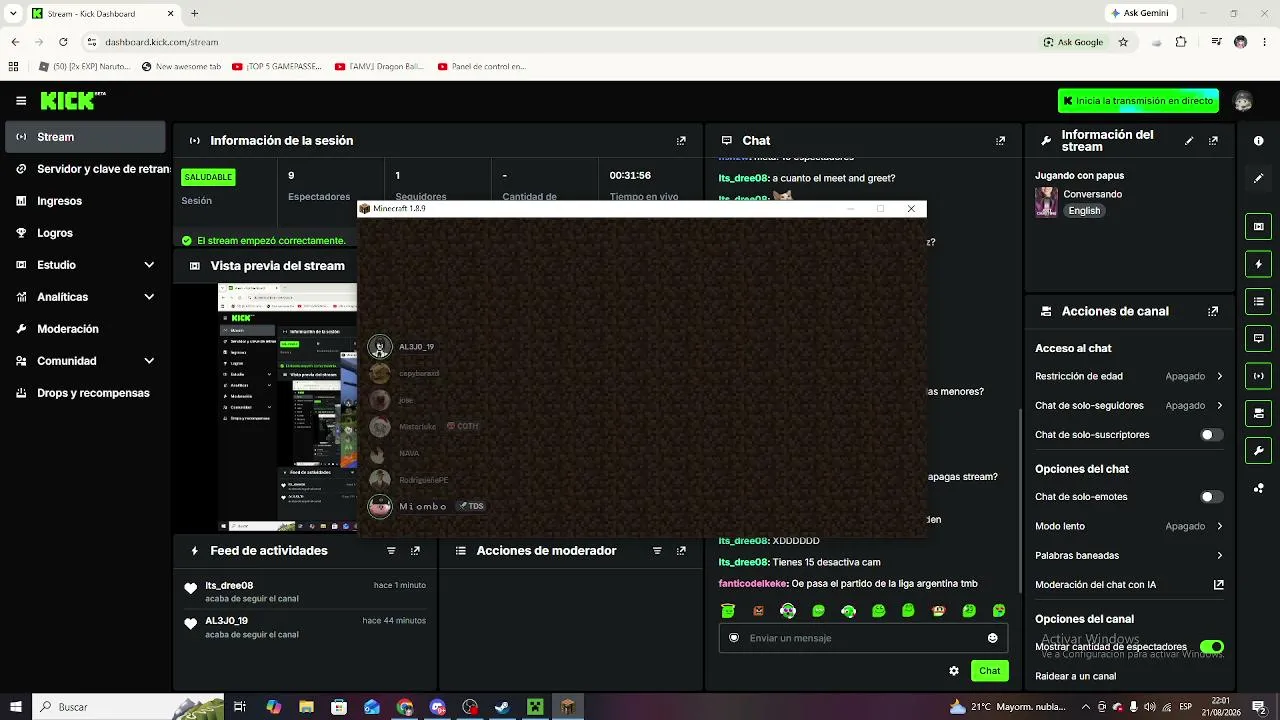Open the hamburger menu beside Kick logo
This screenshot has height=720, width=1280.
coord(21,101)
